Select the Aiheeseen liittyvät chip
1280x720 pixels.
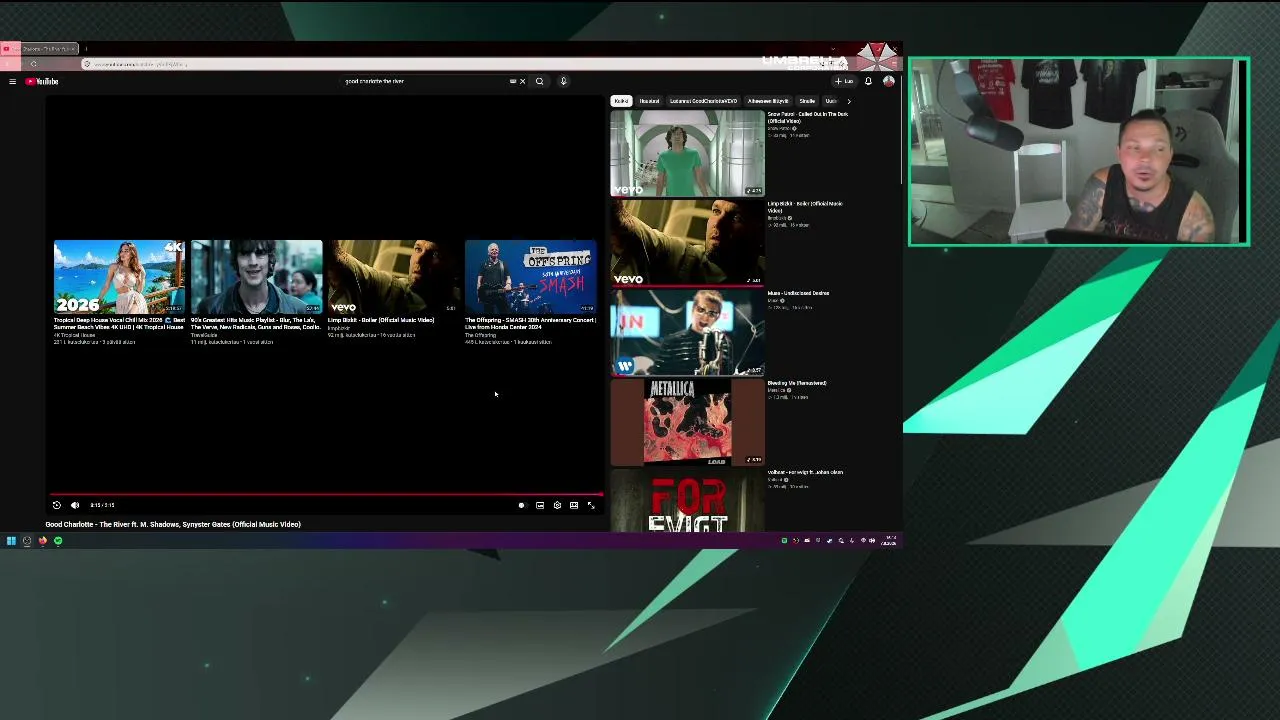[x=768, y=101]
